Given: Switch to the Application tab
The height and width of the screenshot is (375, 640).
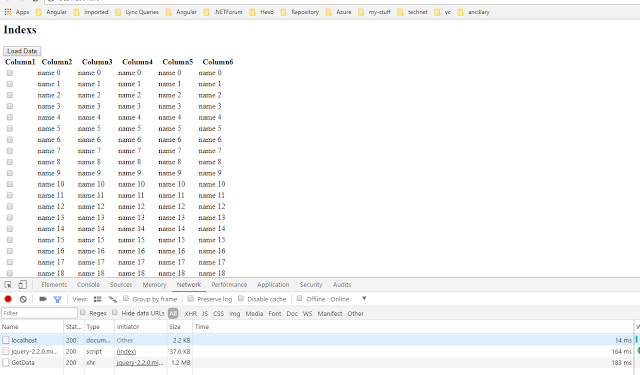Looking at the screenshot, I should (x=273, y=285).
